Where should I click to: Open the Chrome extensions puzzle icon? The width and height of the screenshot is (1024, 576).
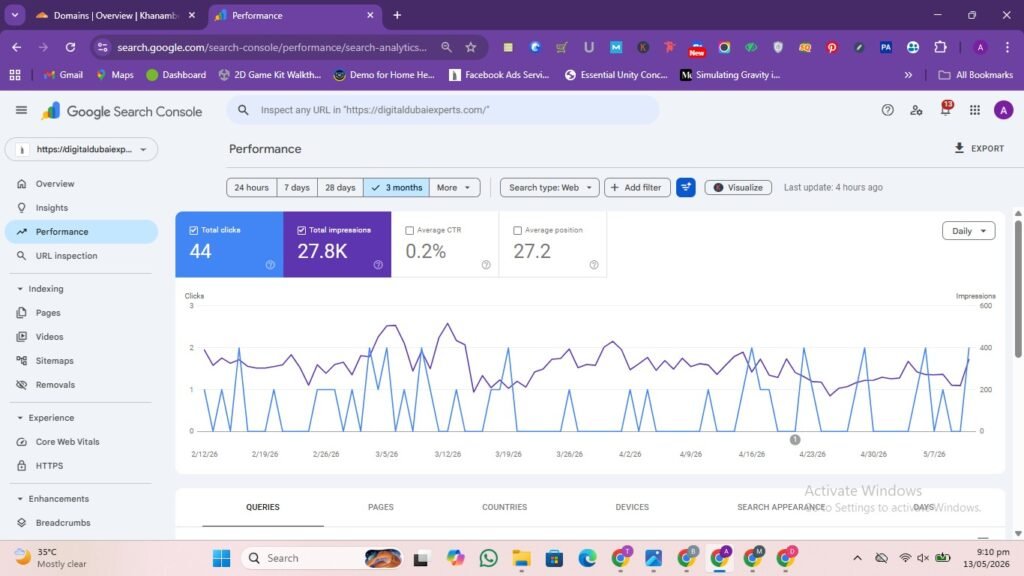click(940, 47)
